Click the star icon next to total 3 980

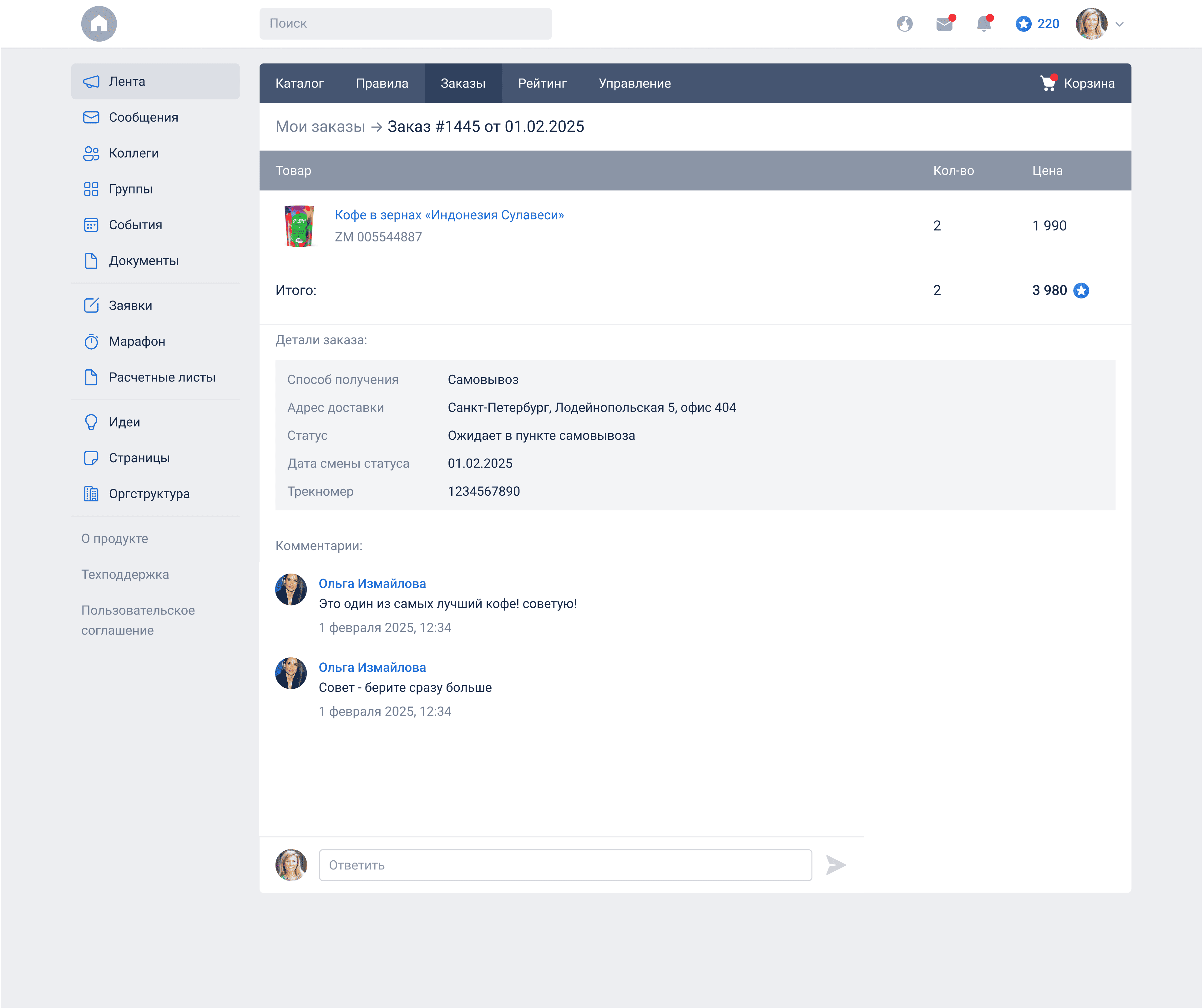(x=1081, y=291)
